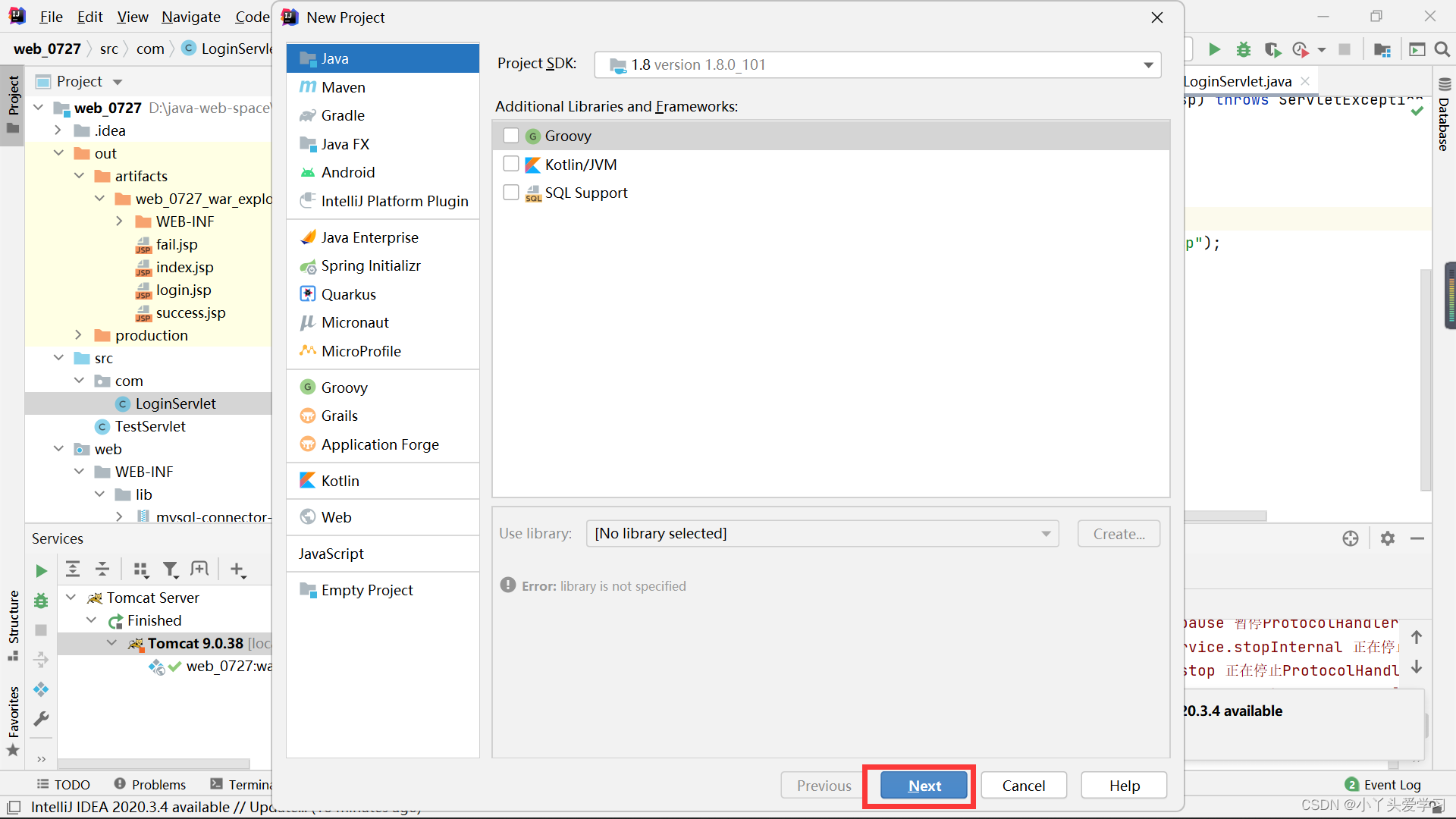Select Quarkus project type
Viewport: 1456px width, 819px height.
[x=383, y=294]
